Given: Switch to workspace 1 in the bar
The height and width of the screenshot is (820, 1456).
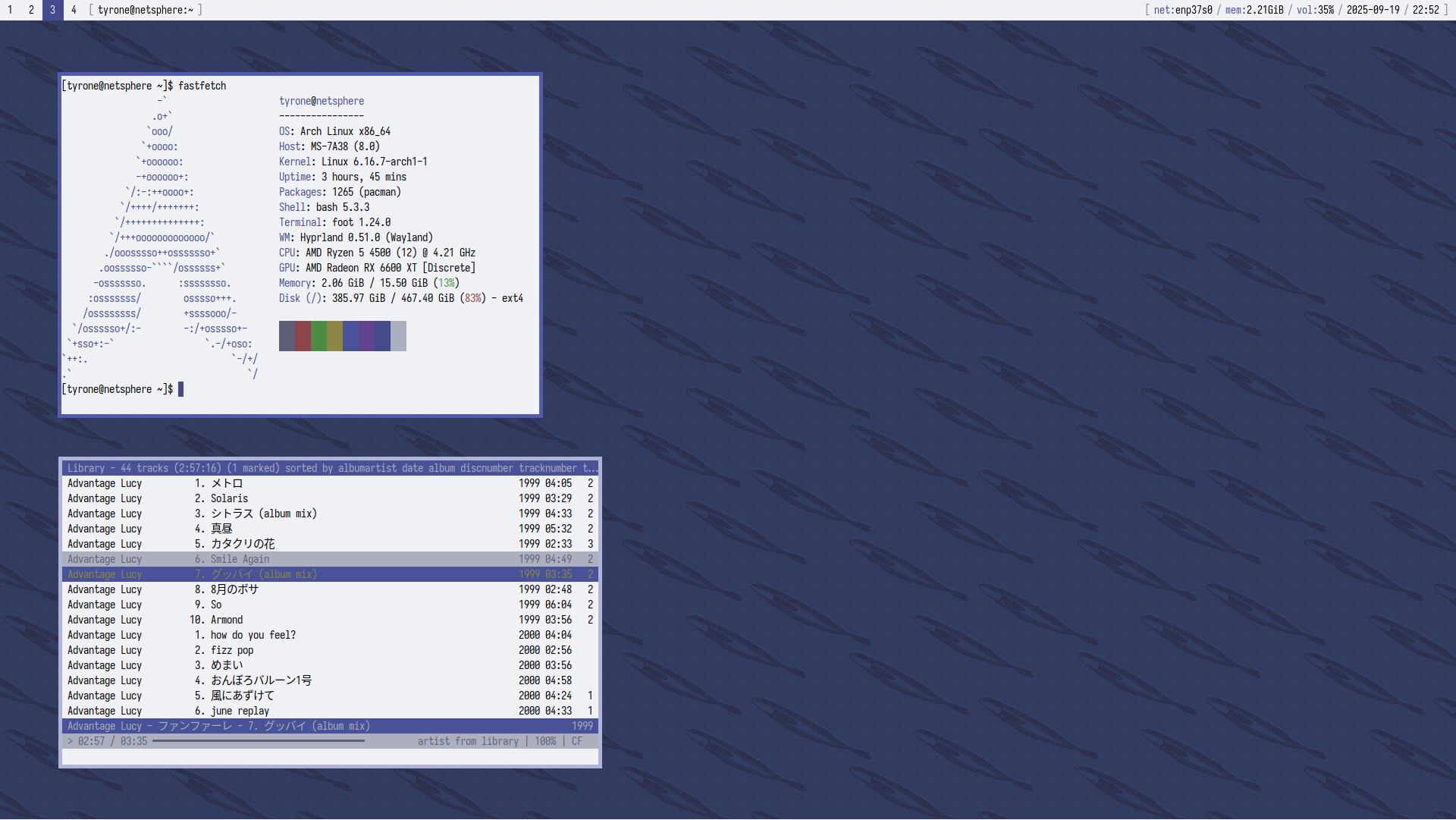Looking at the screenshot, I should point(11,10).
